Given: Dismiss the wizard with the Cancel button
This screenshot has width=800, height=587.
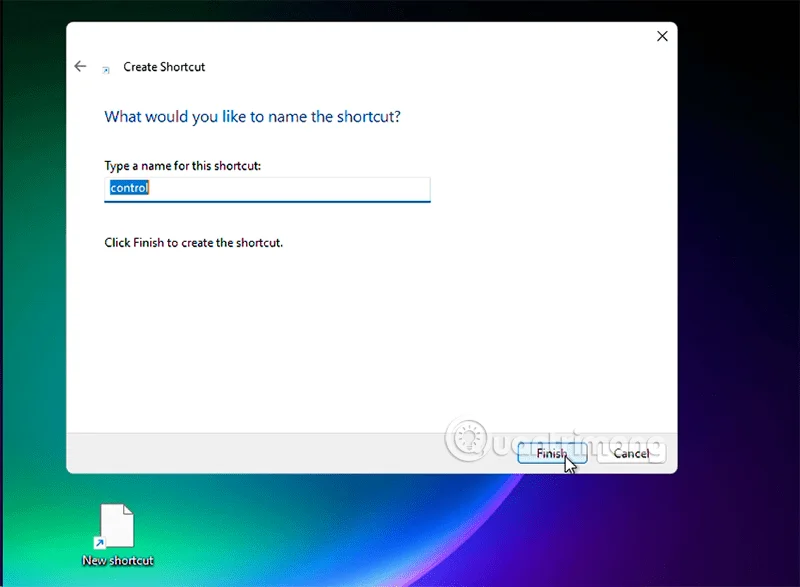Looking at the screenshot, I should (631, 453).
